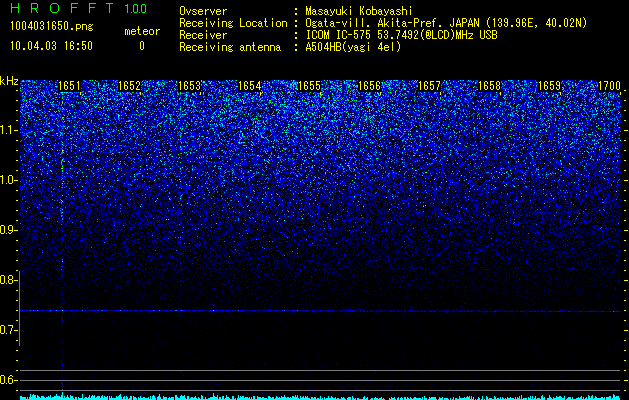Click the 1653 time marker
Screen dimensions: 629x400
(189, 86)
